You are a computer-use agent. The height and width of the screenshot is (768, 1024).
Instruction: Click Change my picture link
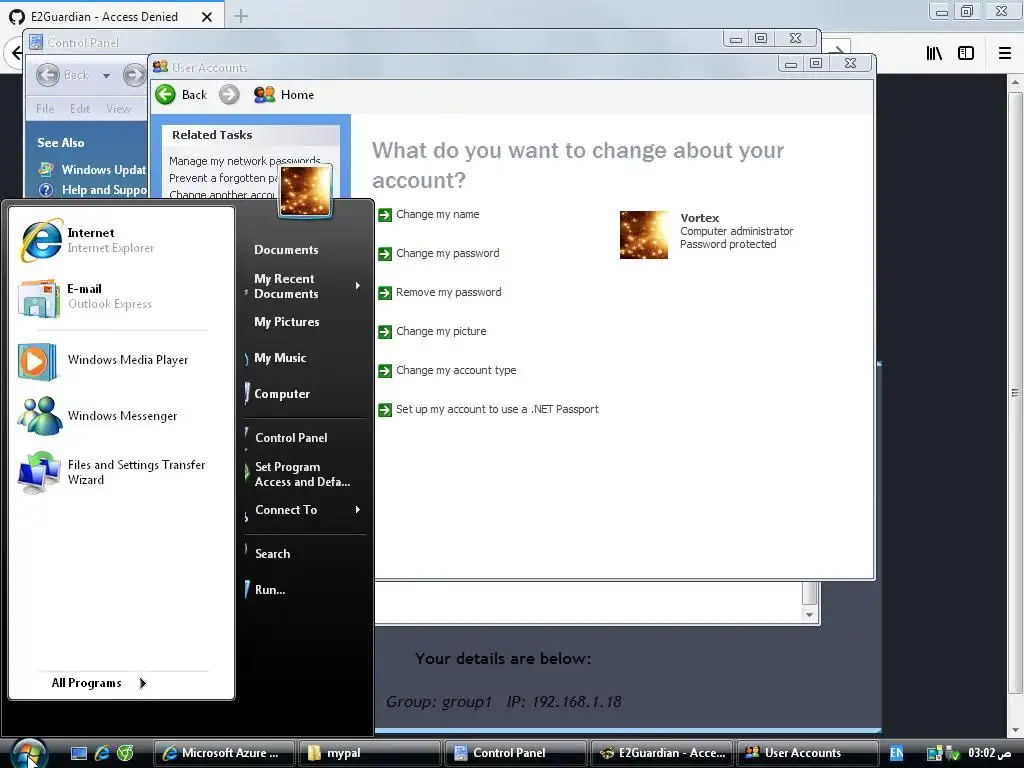pyautogui.click(x=441, y=332)
